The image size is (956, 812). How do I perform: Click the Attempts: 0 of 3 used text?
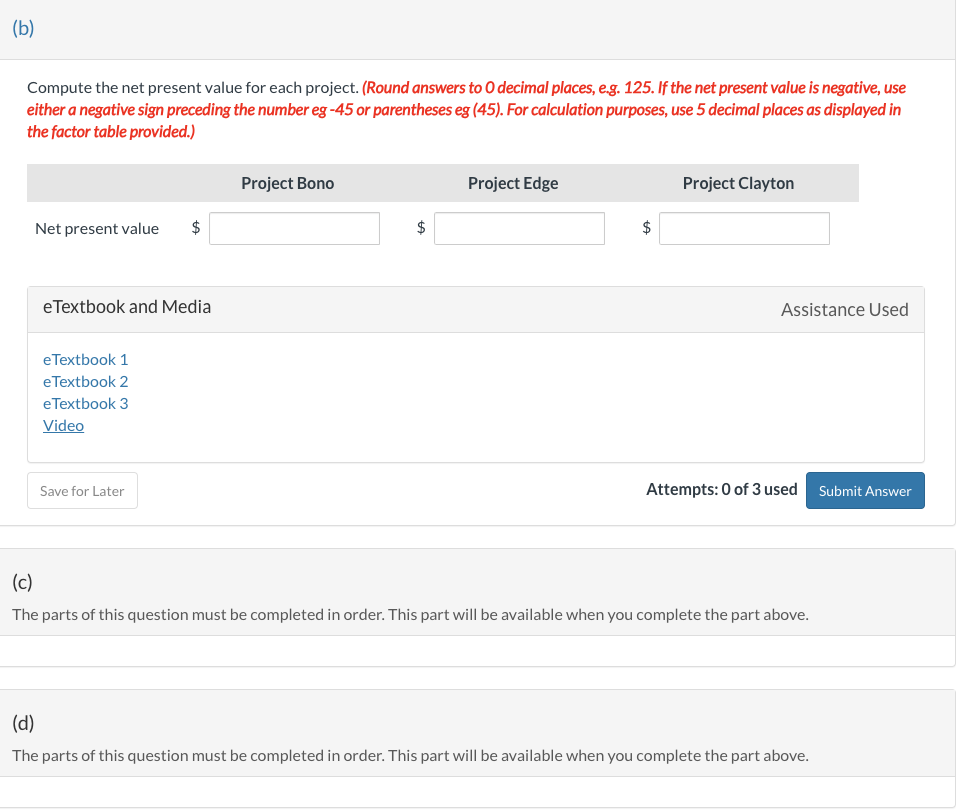[x=721, y=489]
